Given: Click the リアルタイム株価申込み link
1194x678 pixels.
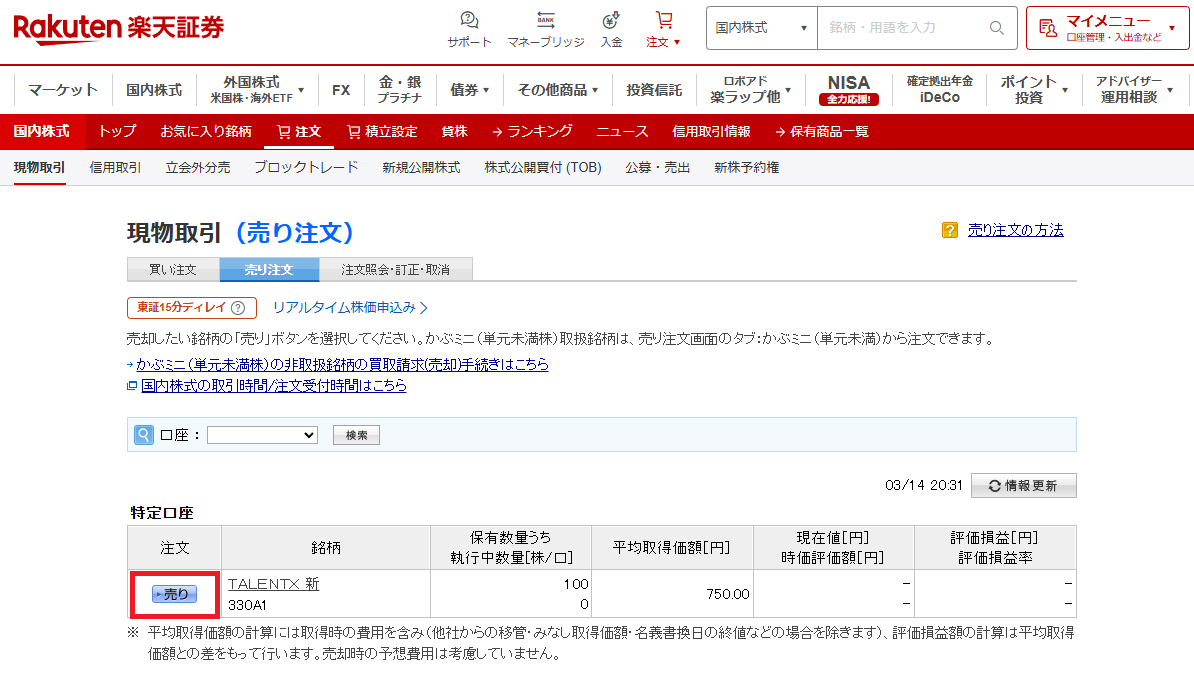Looking at the screenshot, I should (x=350, y=308).
